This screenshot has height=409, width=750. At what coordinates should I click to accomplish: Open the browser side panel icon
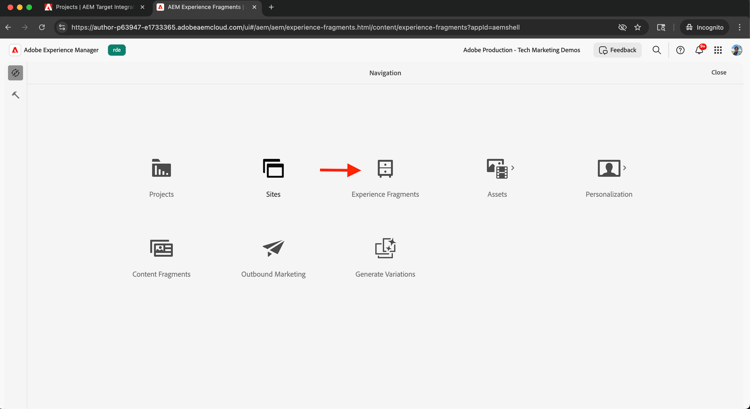tap(661, 27)
